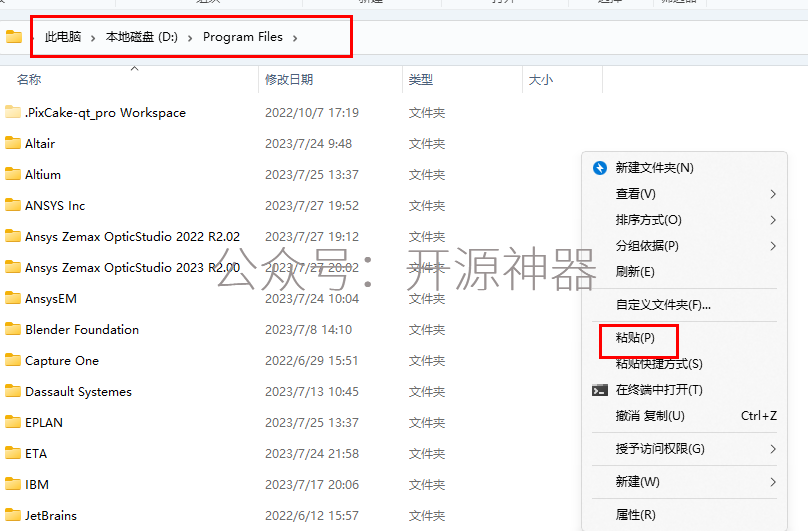Click 此电脑 breadcrumb segment
Viewport: 808px width, 531px height.
[x=63, y=37]
